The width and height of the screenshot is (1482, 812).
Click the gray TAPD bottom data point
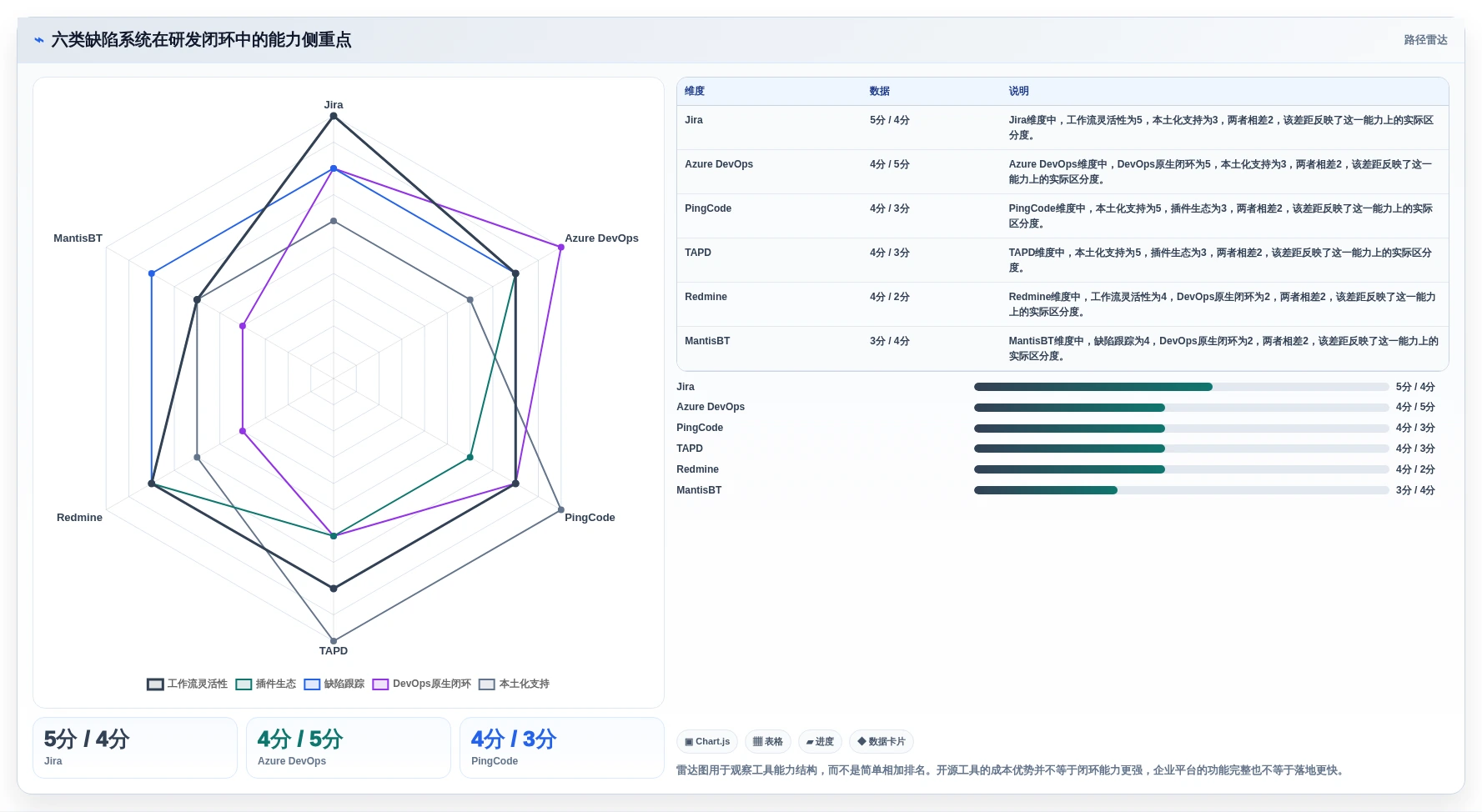click(x=334, y=641)
